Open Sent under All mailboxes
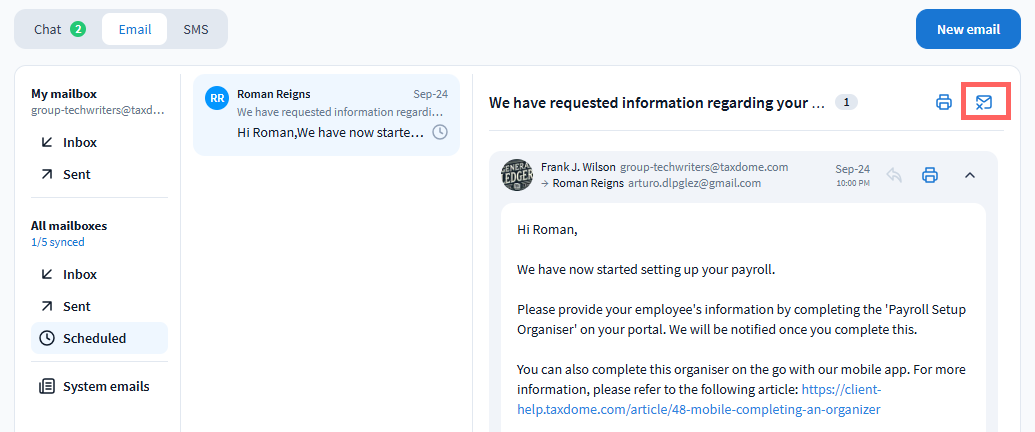This screenshot has width=1035, height=432. 76,306
